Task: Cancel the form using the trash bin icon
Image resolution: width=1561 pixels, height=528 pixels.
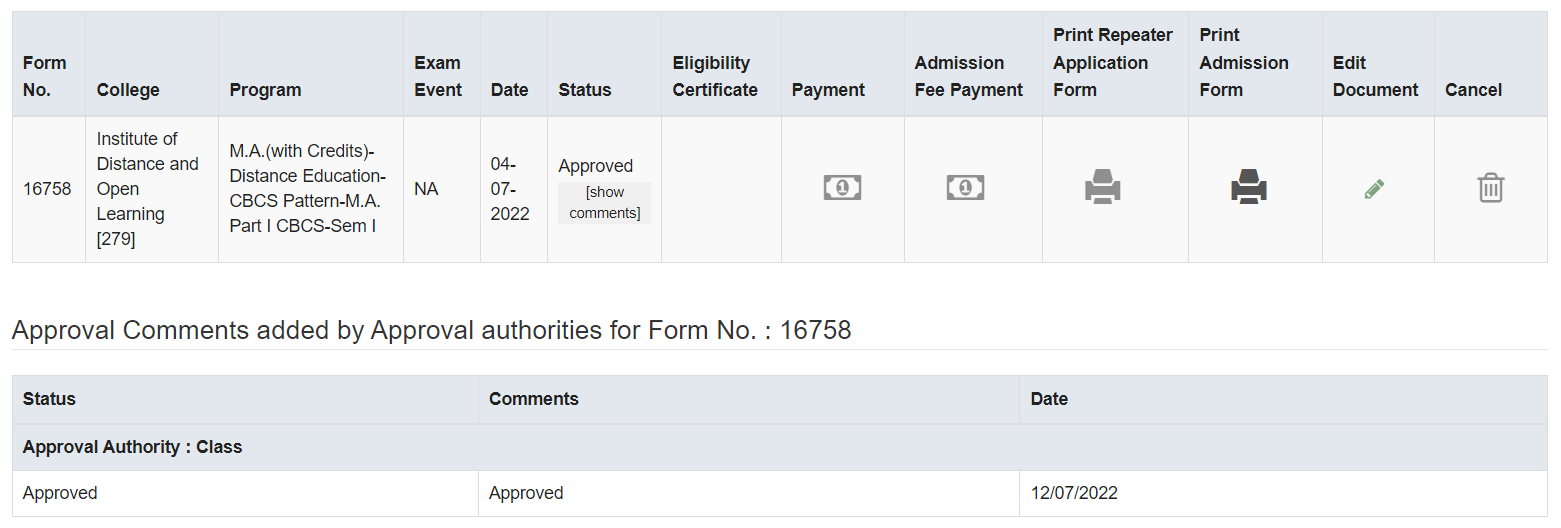Action: pyautogui.click(x=1491, y=187)
